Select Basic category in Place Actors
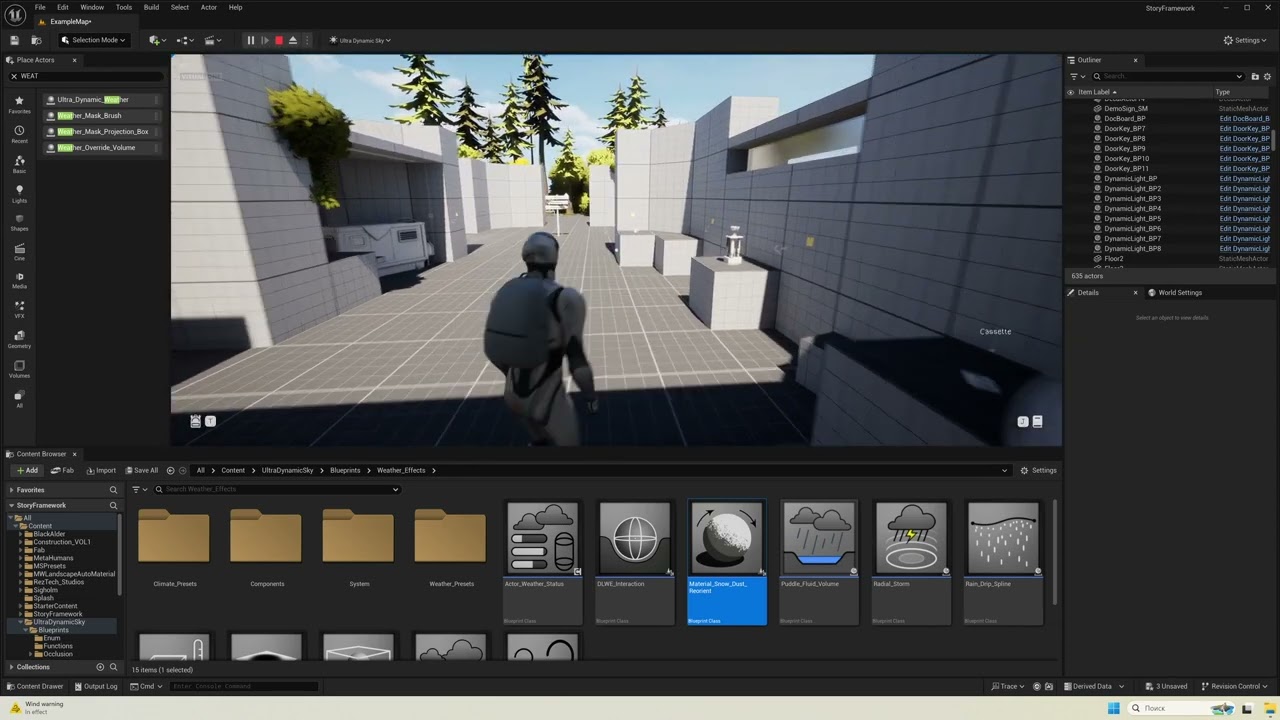The height and width of the screenshot is (720, 1280). click(19, 164)
